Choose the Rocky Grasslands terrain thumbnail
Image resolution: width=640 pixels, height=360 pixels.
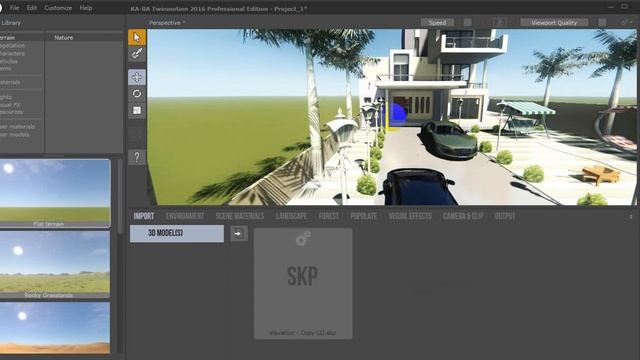(x=55, y=264)
